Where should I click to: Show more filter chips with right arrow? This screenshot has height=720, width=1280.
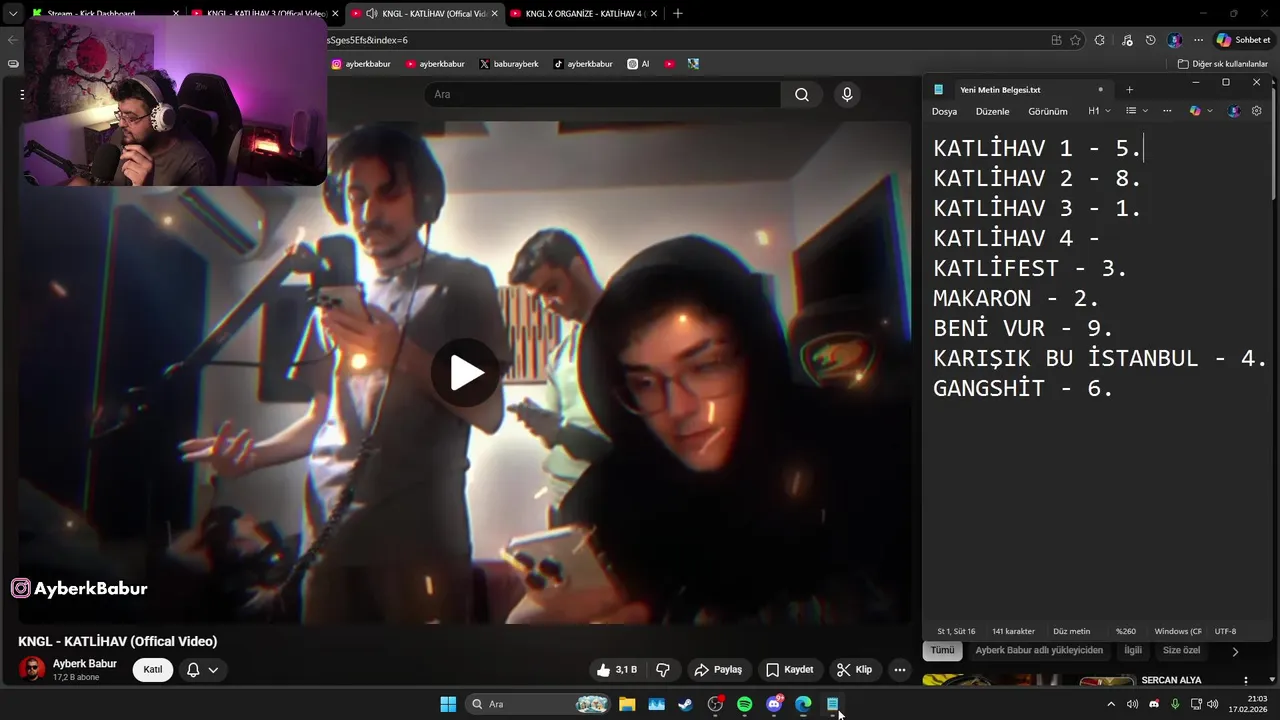tap(1235, 651)
